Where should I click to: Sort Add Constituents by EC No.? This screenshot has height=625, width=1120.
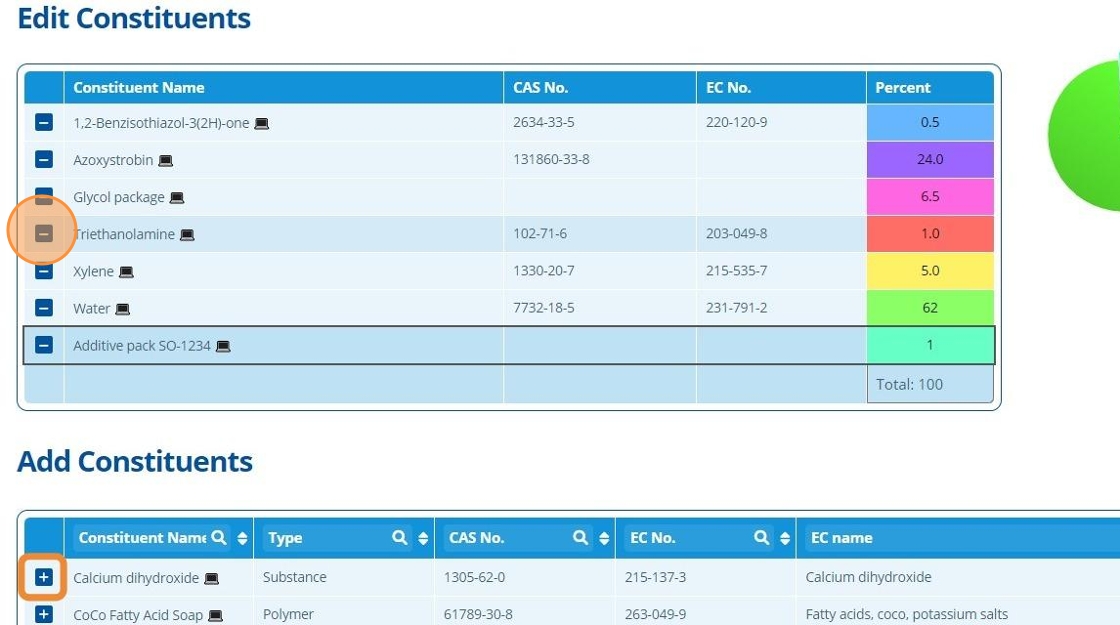click(785, 539)
